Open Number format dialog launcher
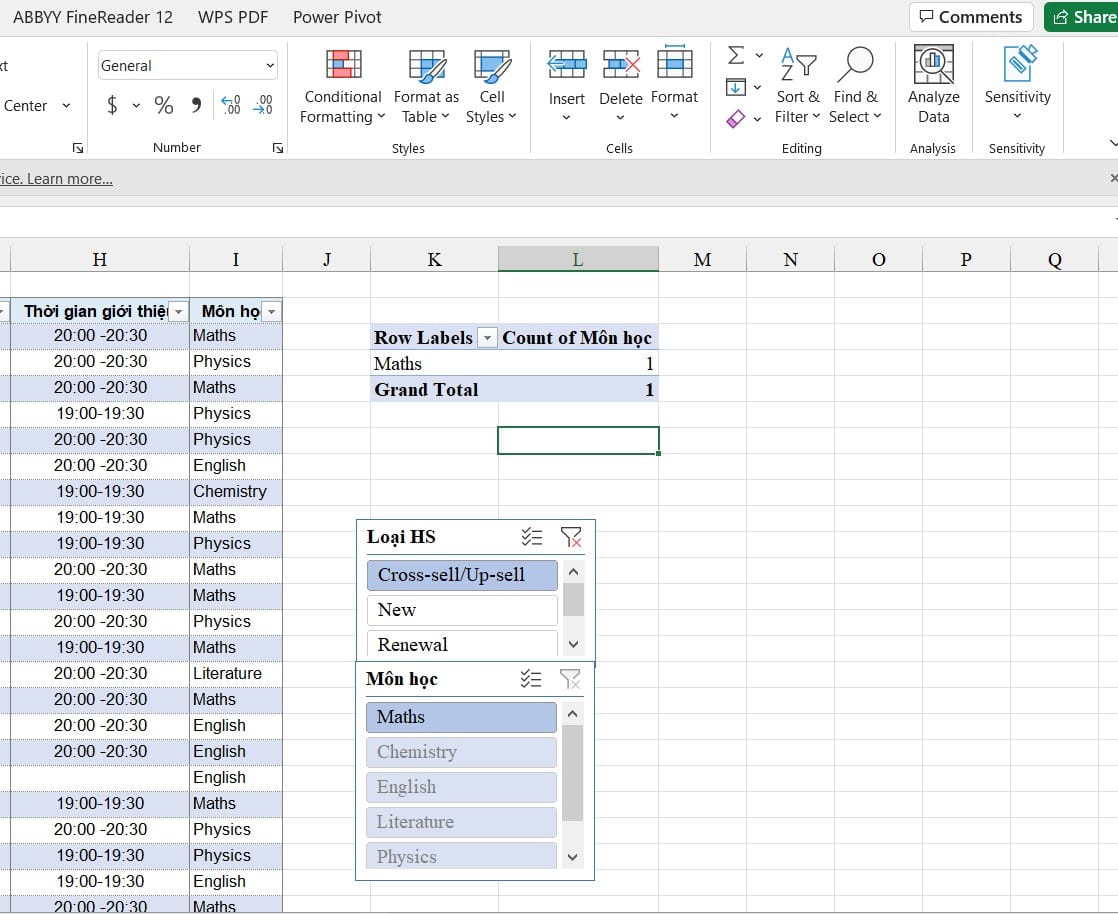1118x914 pixels. pyautogui.click(x=278, y=148)
